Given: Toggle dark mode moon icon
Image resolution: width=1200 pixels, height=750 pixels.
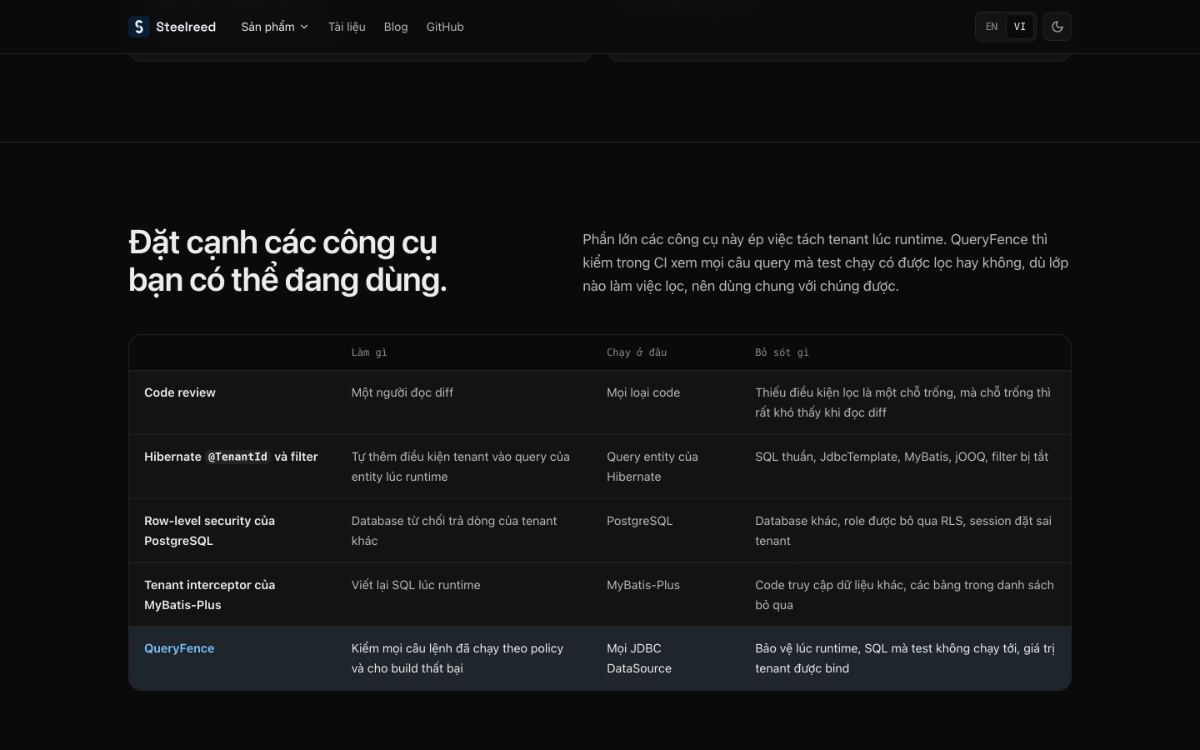Looking at the screenshot, I should [x=1058, y=27].
